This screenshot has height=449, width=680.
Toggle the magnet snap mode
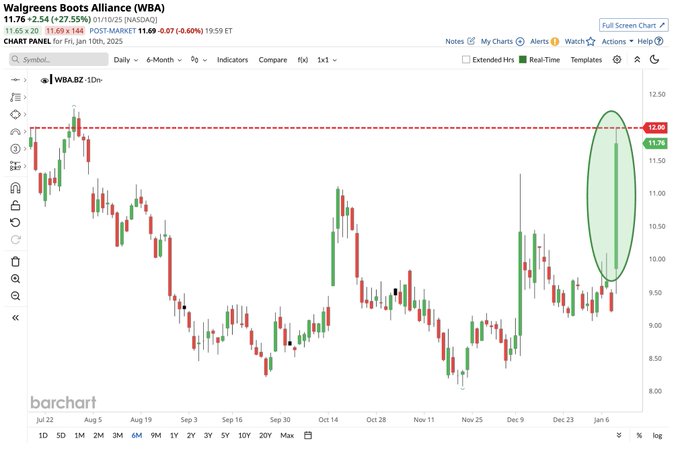click(15, 188)
